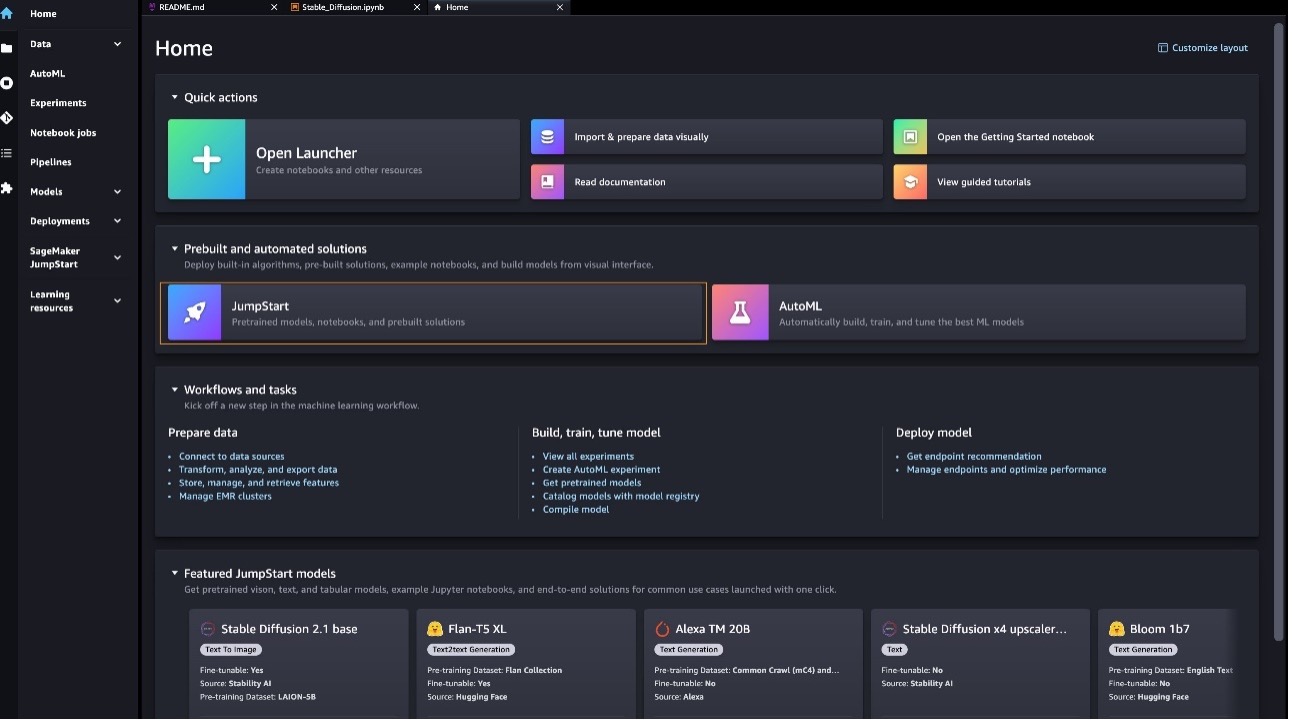This screenshot has width=1292, height=724.
Task: Open the file browser folder icon
Action: coord(7,48)
